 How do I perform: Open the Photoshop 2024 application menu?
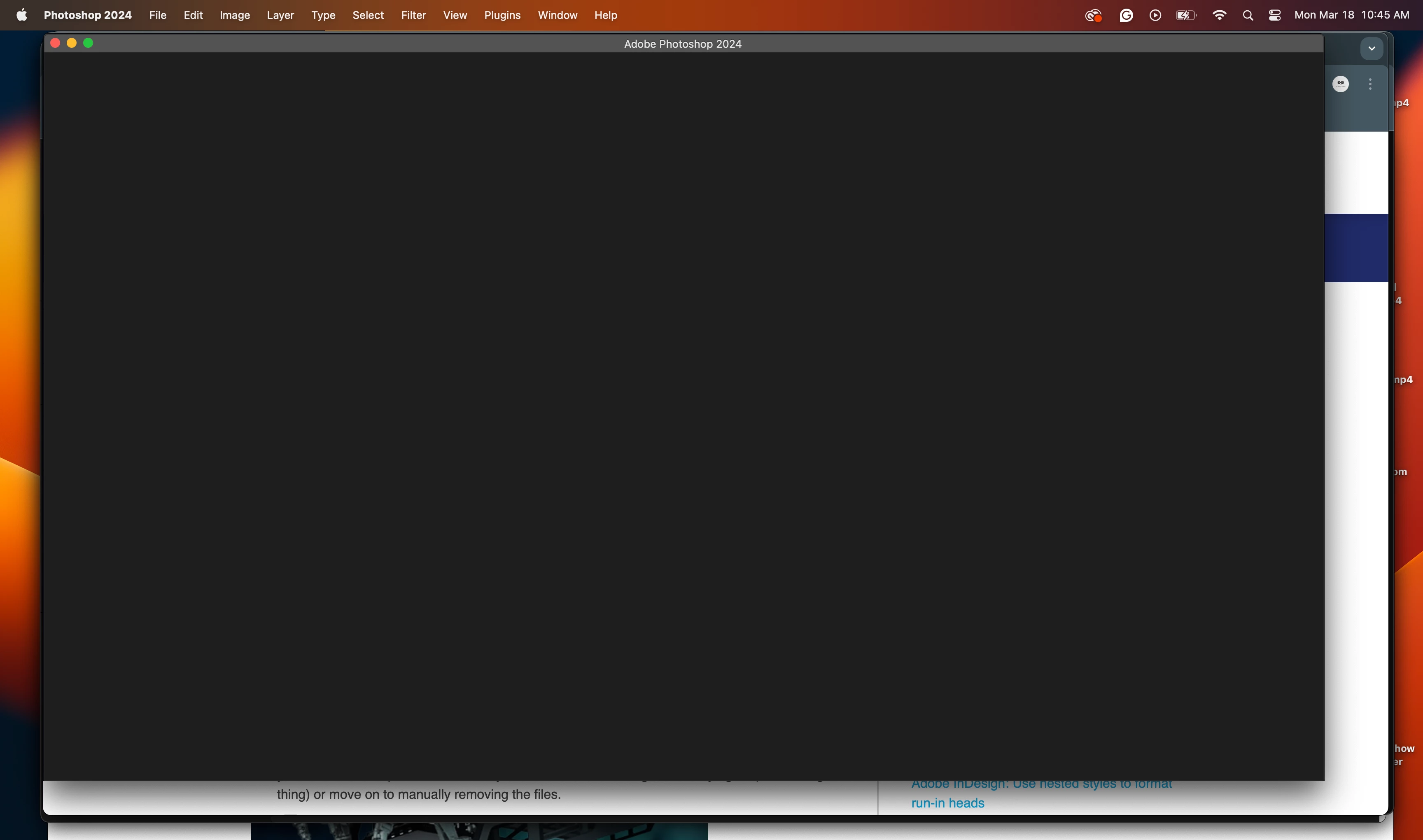(x=88, y=15)
